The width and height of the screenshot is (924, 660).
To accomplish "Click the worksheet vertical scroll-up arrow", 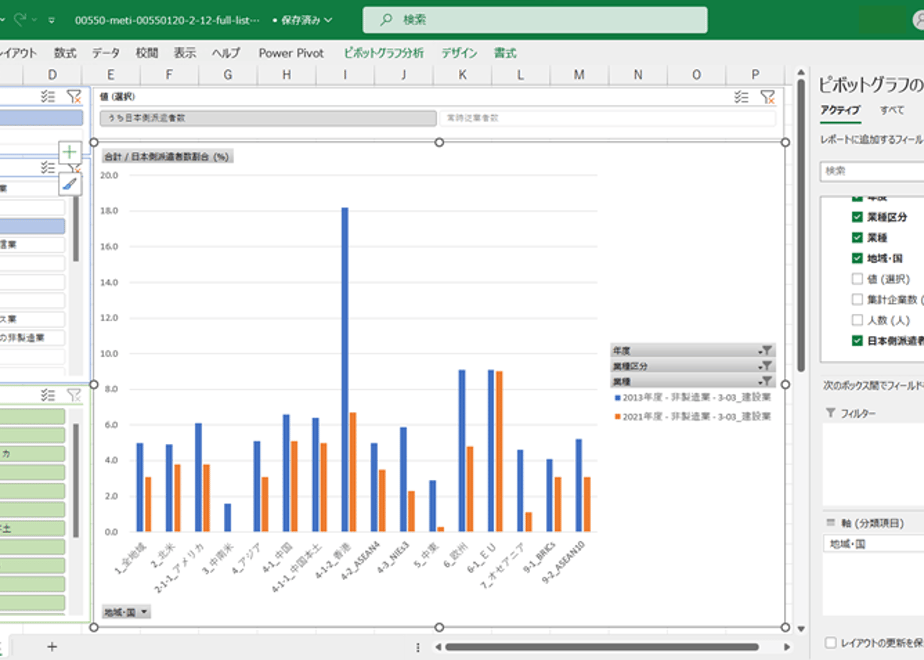I will point(801,72).
